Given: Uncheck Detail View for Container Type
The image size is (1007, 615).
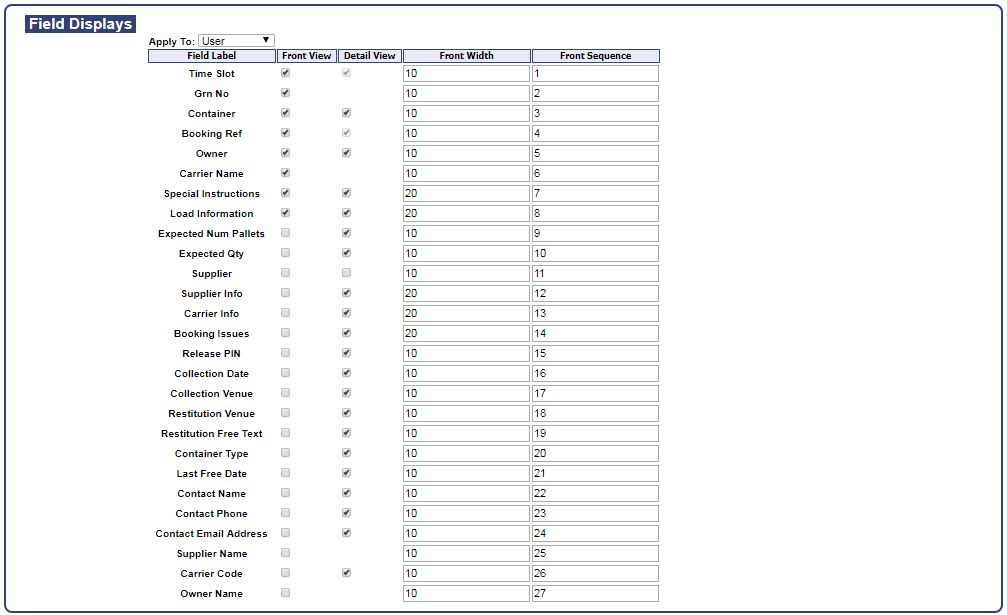Looking at the screenshot, I should click(346, 452).
